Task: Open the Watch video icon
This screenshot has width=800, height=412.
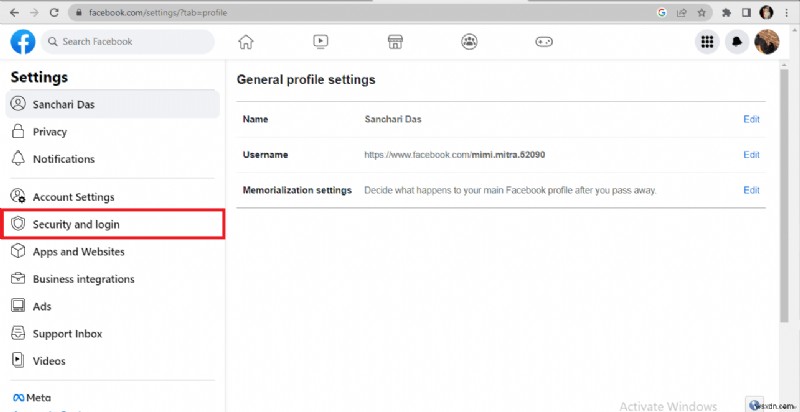Action: 320,42
